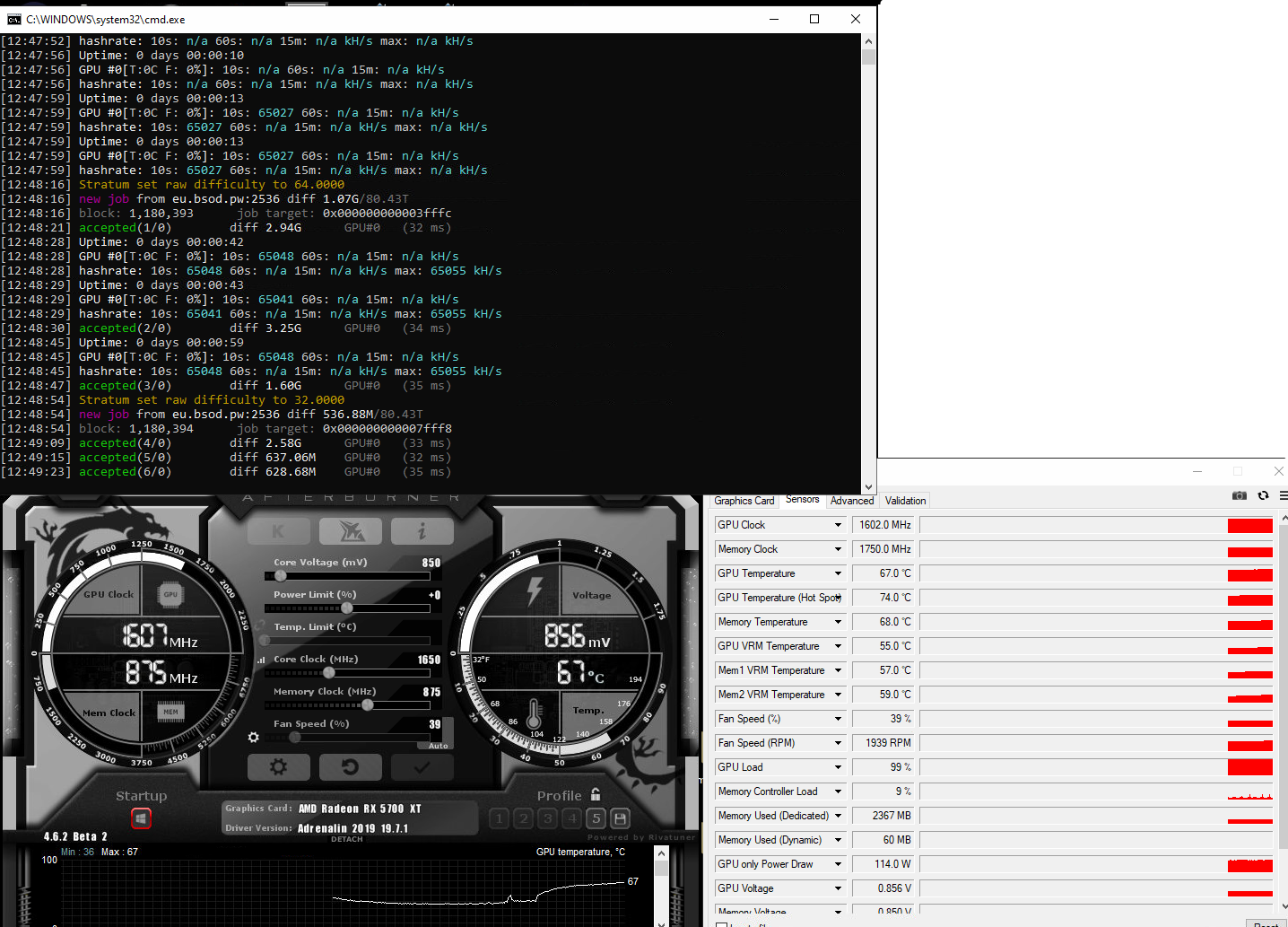This screenshot has width=1288, height=927.
Task: Click the Power Limit slider handle
Action: coord(347,608)
